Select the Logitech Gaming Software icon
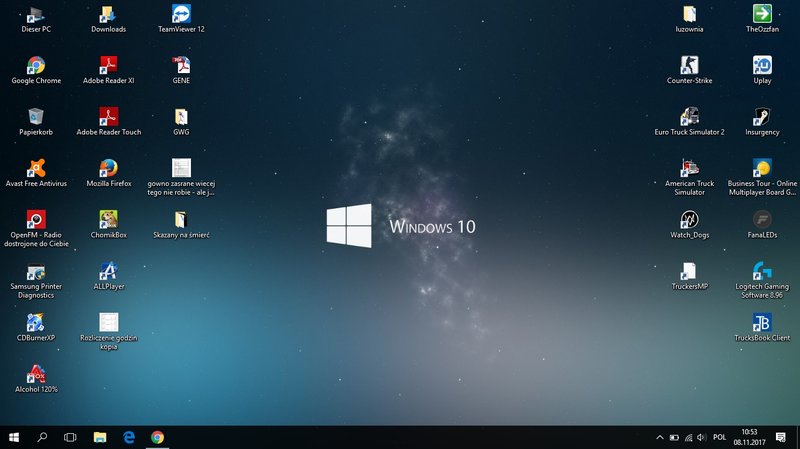The height and width of the screenshot is (449, 800). point(762,272)
